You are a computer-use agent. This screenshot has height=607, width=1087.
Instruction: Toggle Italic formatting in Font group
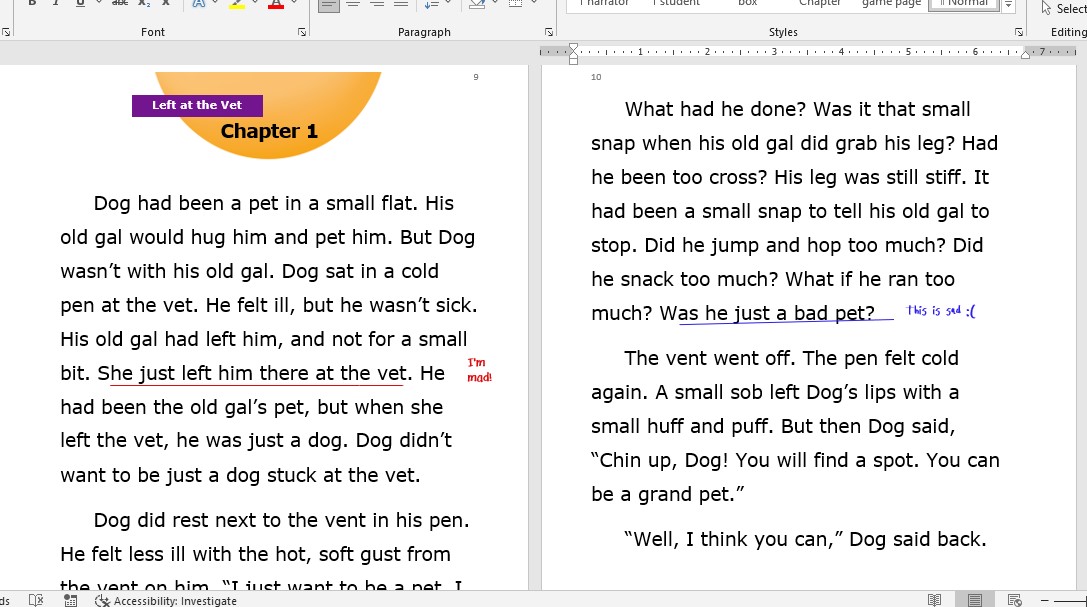(55, 3)
